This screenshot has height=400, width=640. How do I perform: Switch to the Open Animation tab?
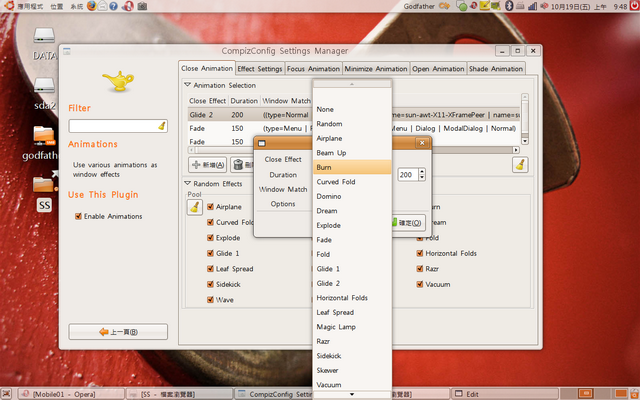pos(438,69)
